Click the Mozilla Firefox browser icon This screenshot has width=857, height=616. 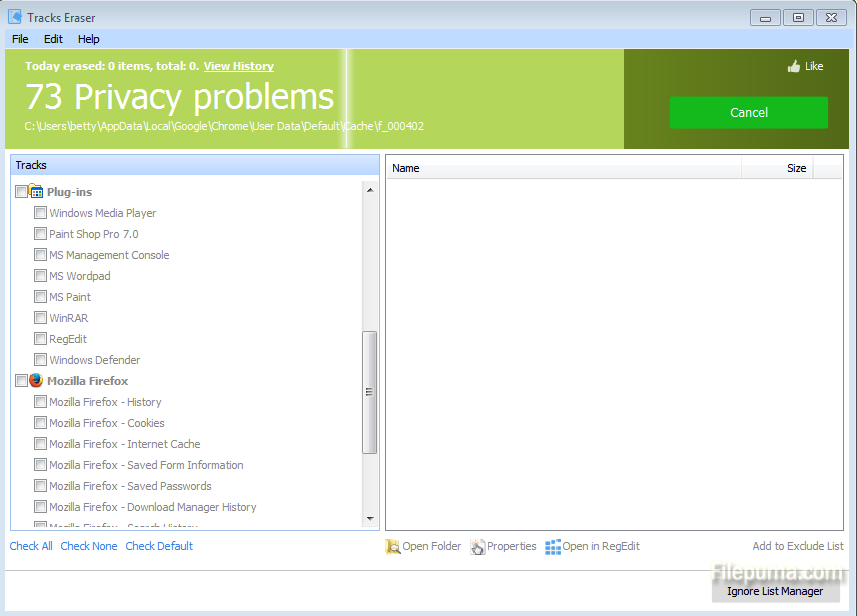click(36, 381)
